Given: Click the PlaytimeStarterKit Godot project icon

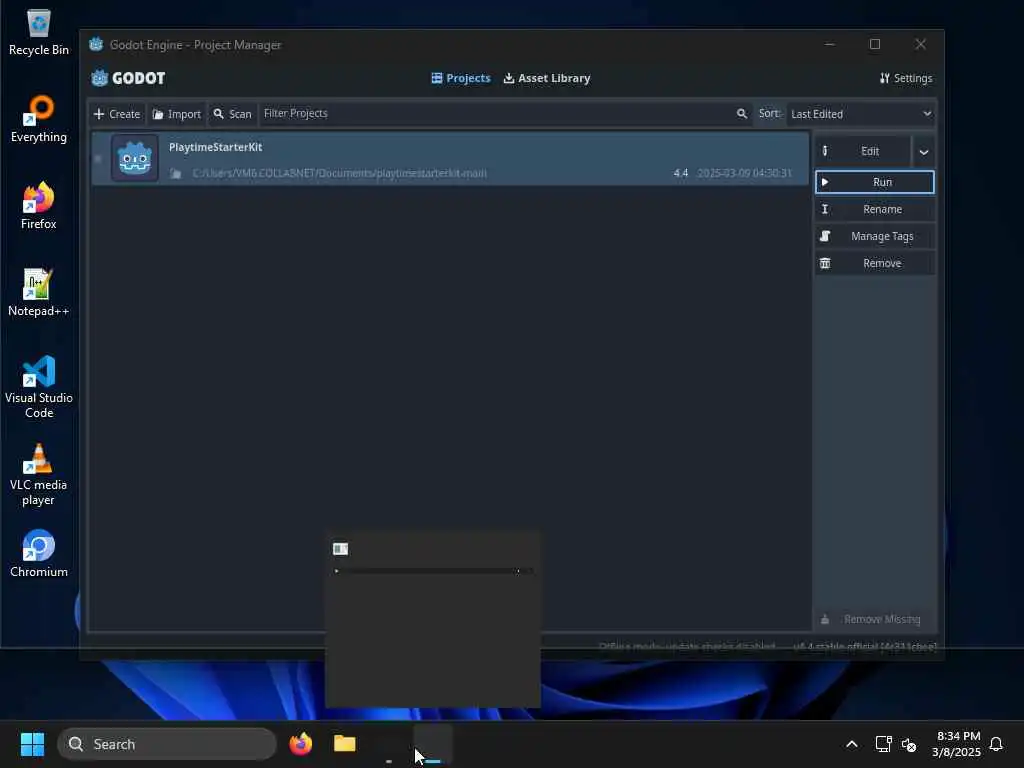Looking at the screenshot, I should (x=135, y=158).
